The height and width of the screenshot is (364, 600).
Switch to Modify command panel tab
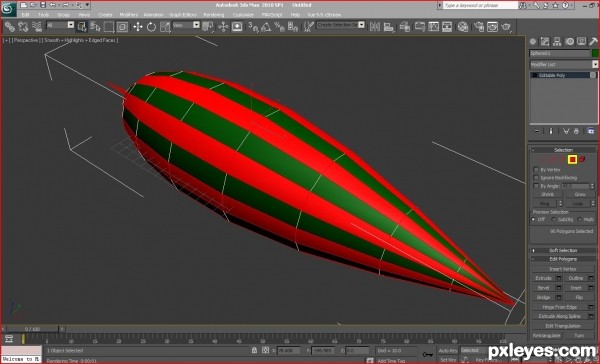(545, 41)
